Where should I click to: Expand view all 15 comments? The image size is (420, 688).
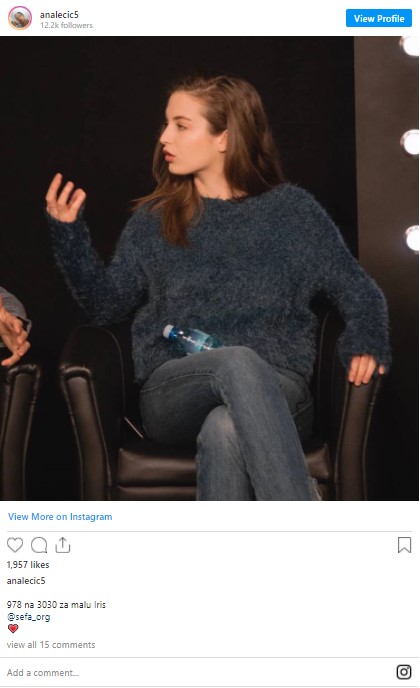pos(51,645)
